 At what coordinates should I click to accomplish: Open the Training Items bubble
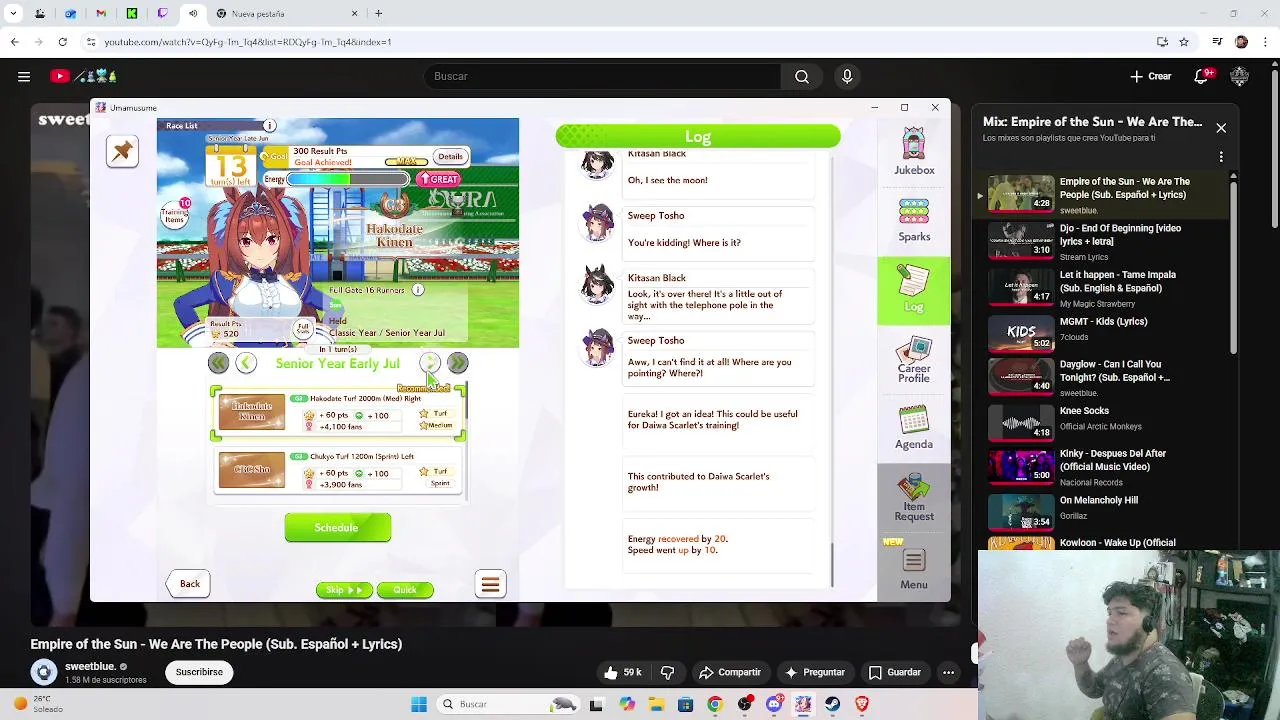[176, 214]
